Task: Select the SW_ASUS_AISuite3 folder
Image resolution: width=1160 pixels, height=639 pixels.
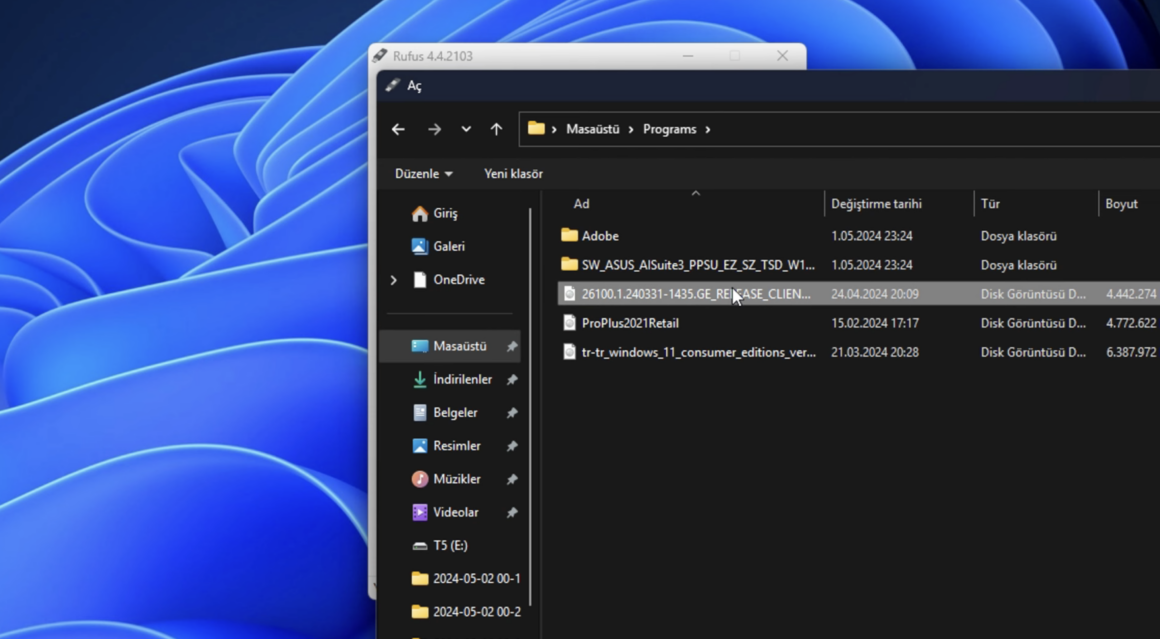Action: (698, 265)
